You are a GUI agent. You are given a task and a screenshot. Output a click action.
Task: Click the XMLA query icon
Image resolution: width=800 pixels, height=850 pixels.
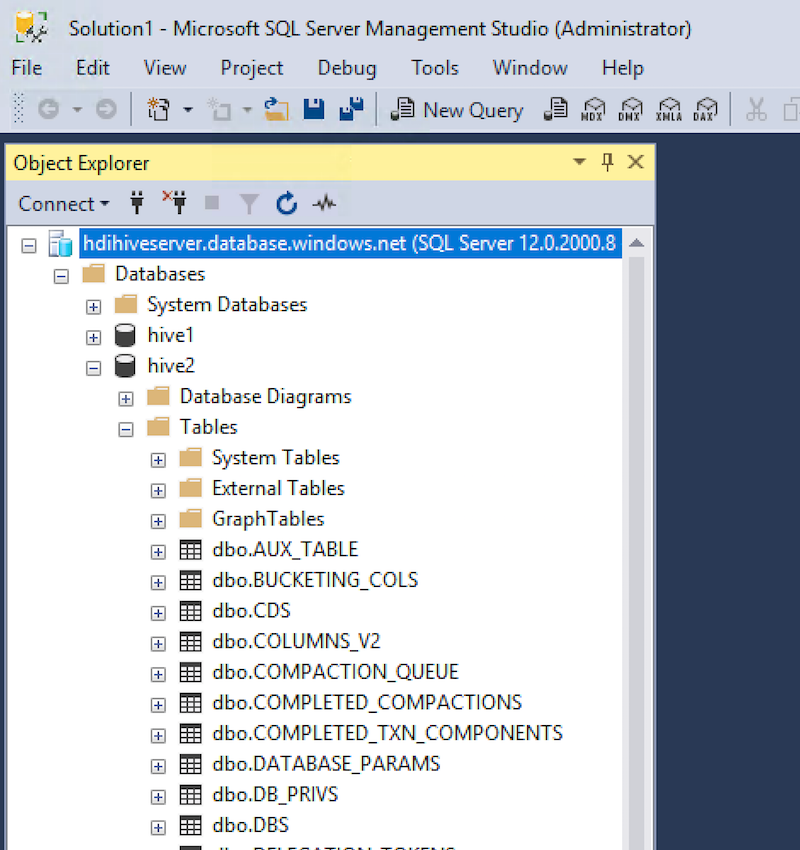668,110
